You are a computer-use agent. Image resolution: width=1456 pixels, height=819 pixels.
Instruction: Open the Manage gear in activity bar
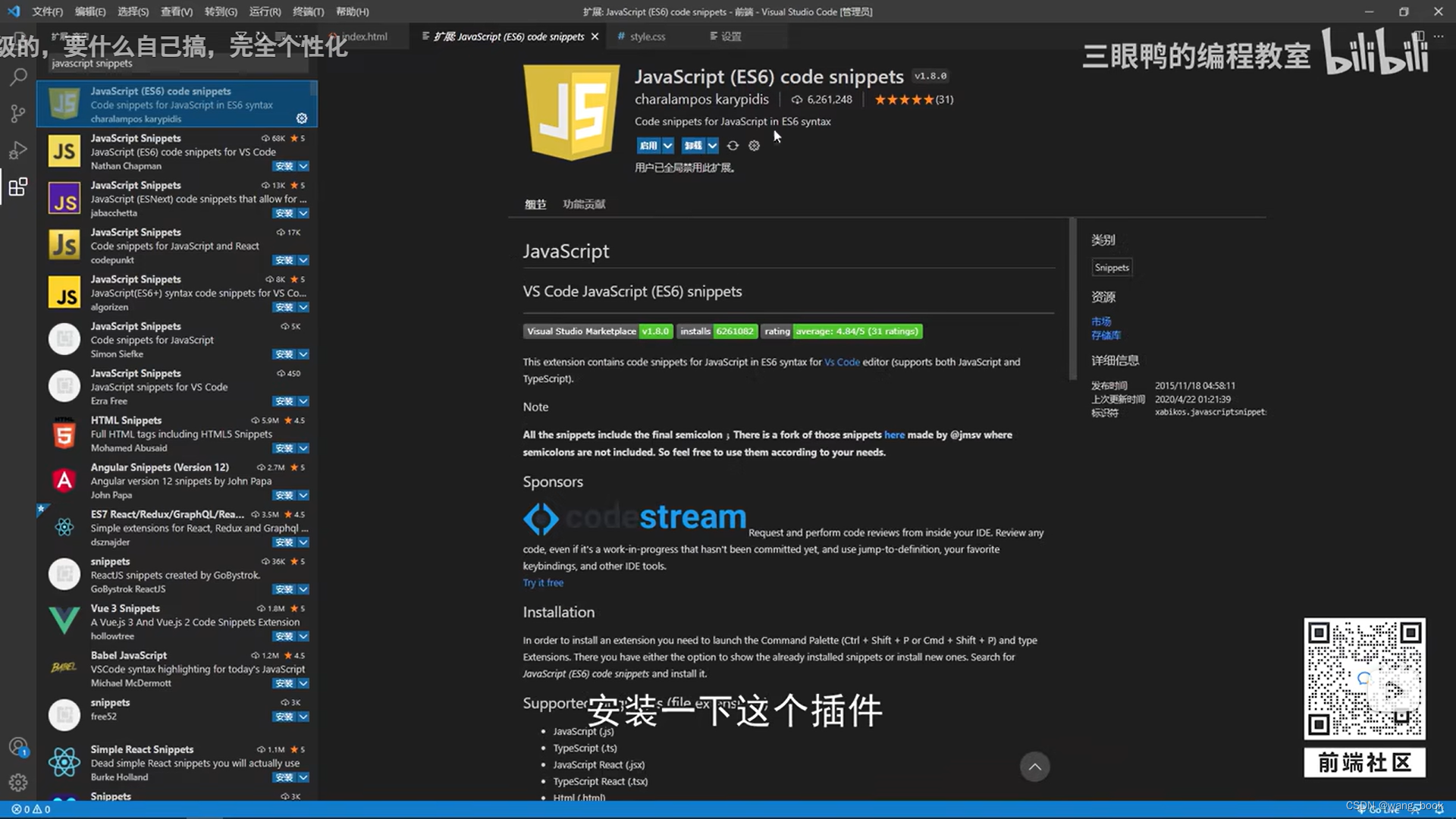tap(18, 783)
